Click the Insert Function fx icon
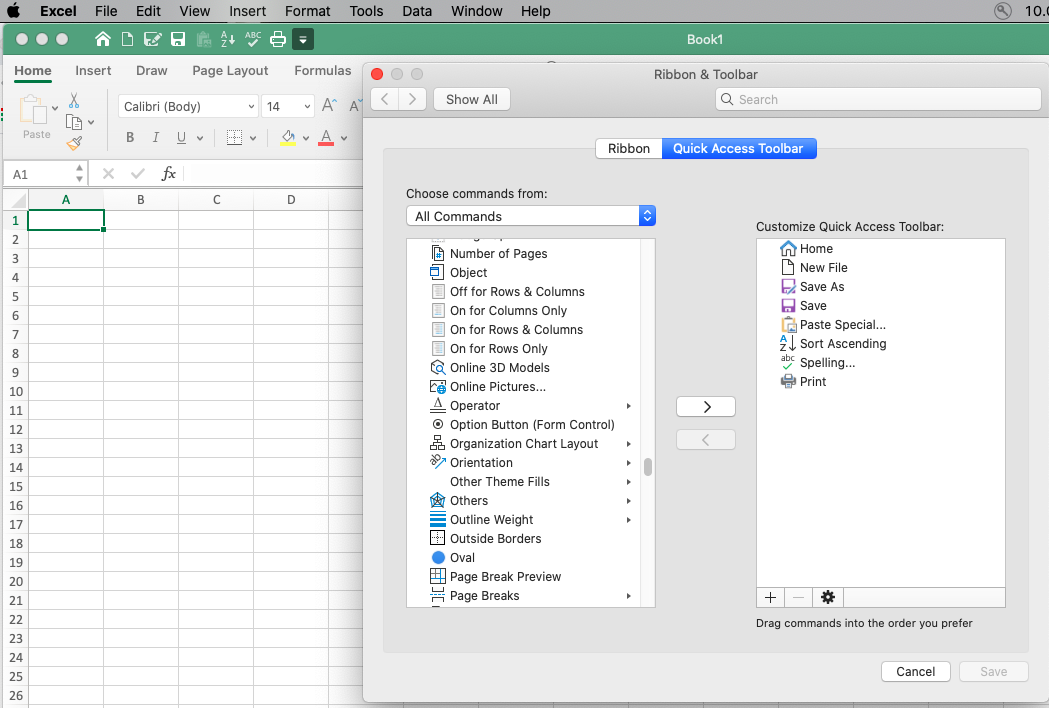This screenshot has width=1049, height=708. click(x=169, y=174)
